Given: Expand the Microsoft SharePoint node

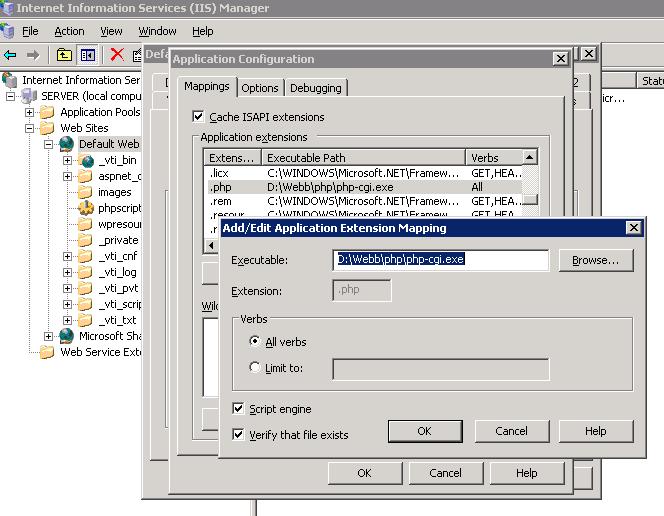Looking at the screenshot, I should coord(48,337).
